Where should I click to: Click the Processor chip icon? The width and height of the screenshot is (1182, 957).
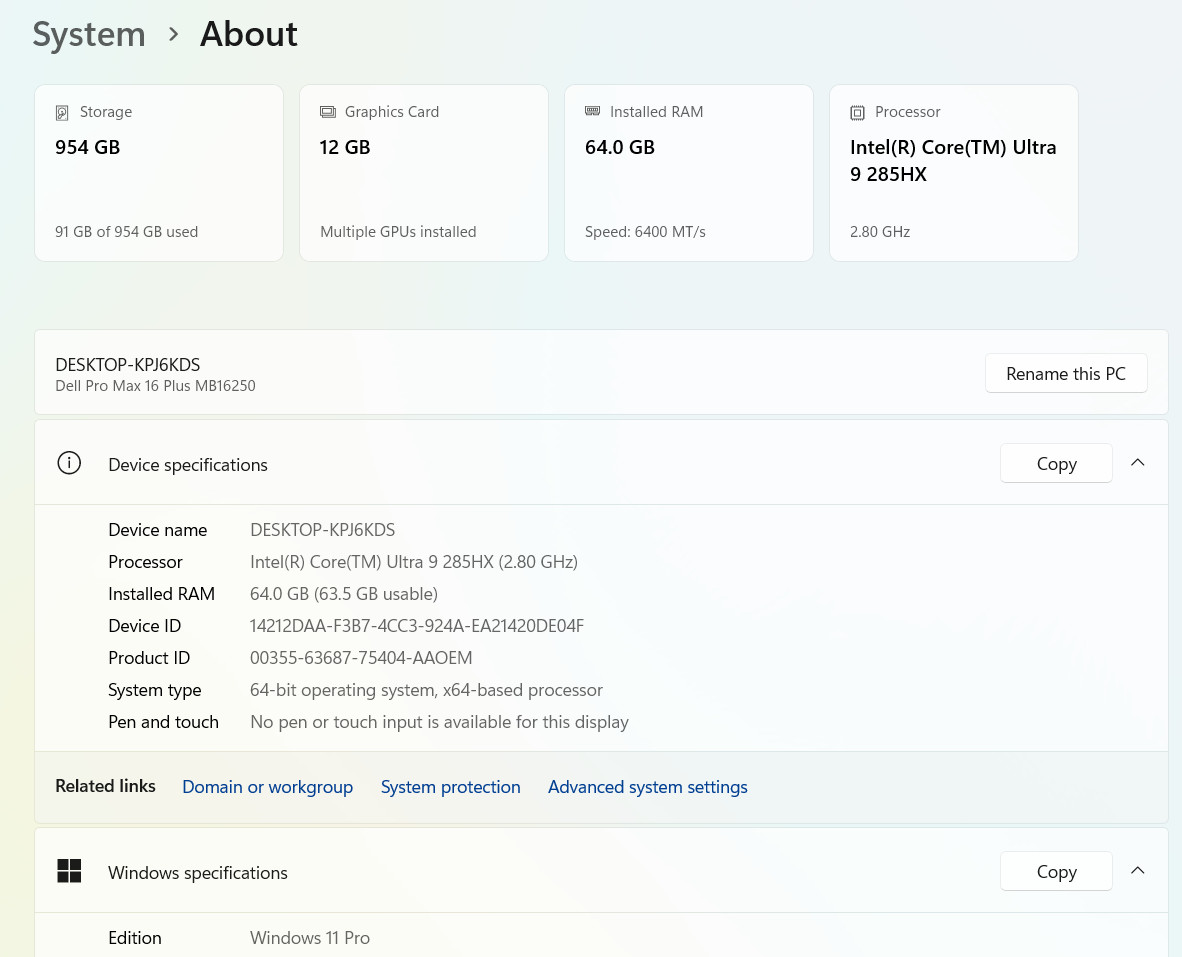857,113
